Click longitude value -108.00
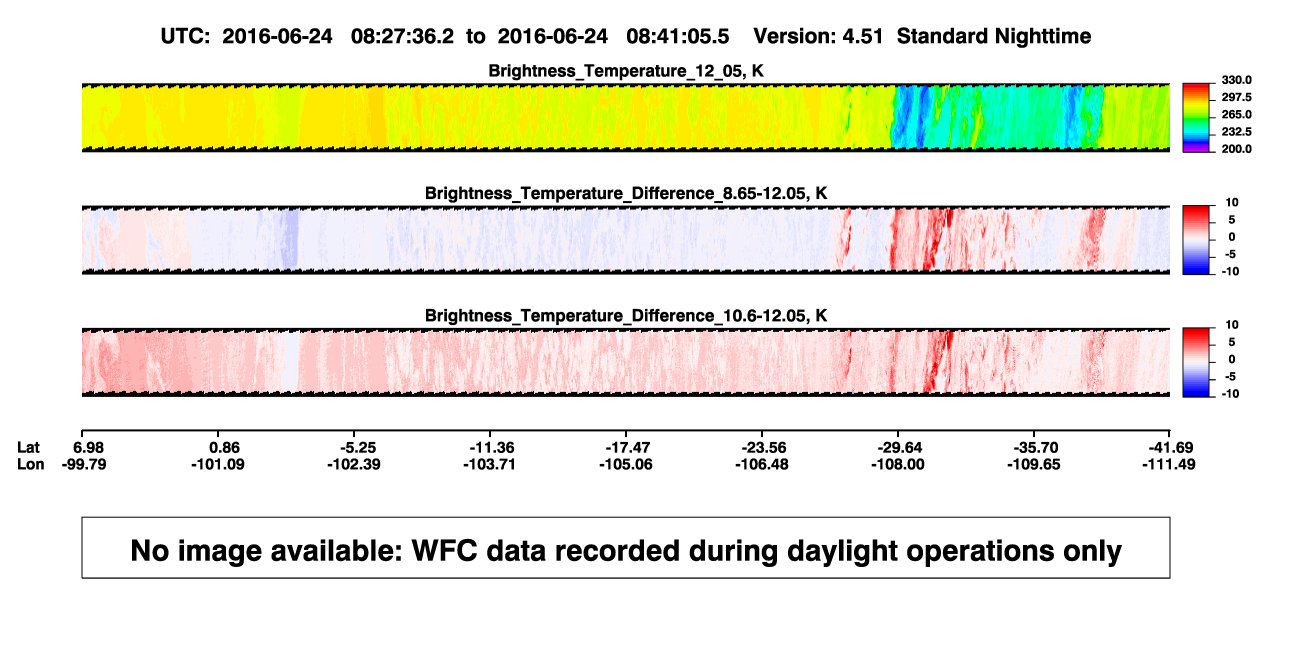 (898, 464)
